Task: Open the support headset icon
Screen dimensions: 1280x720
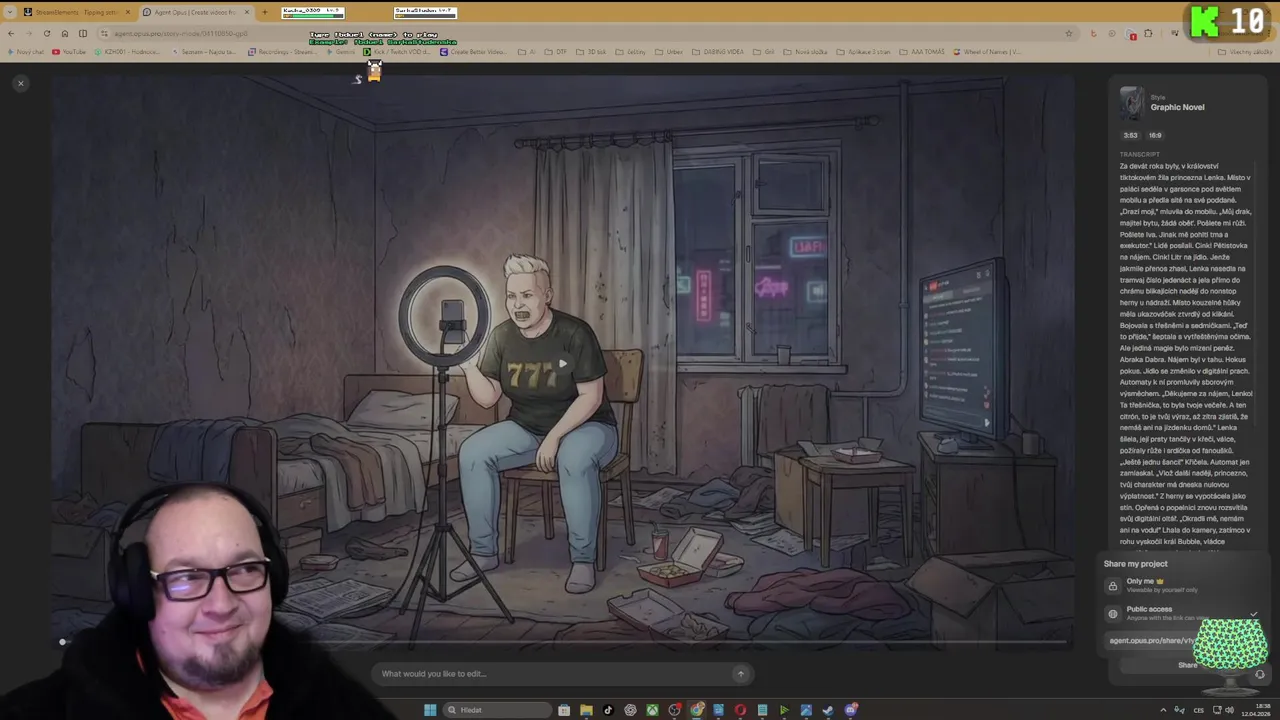Action: (1259, 675)
